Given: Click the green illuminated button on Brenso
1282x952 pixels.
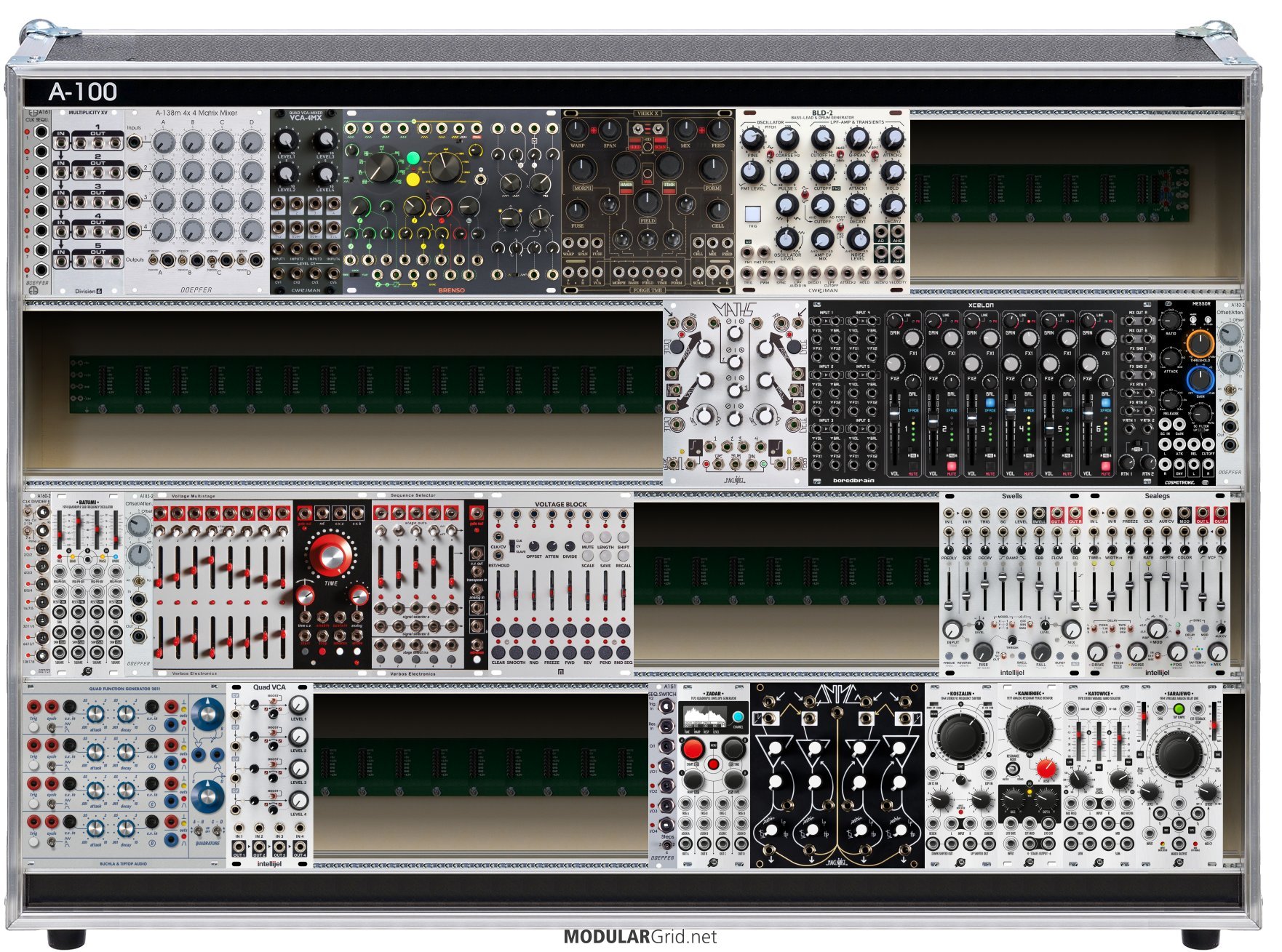Looking at the screenshot, I should 413,158.
